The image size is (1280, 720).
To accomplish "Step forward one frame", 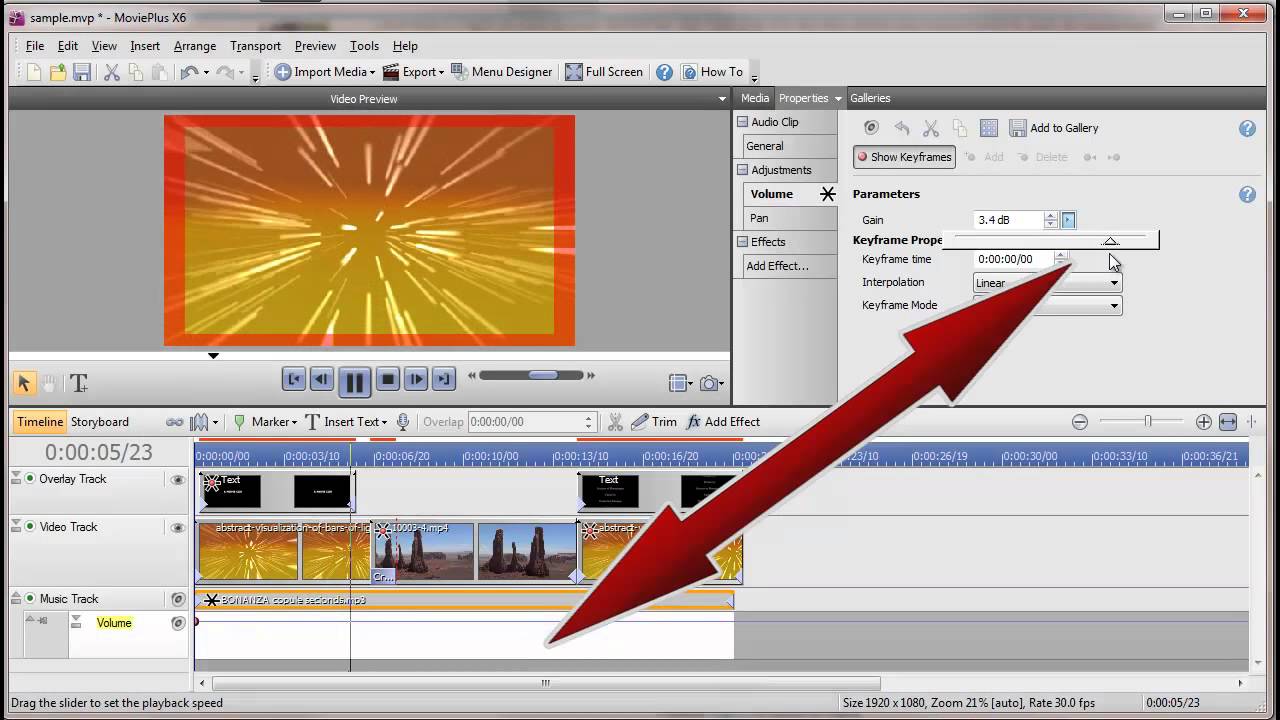I will click(x=416, y=379).
